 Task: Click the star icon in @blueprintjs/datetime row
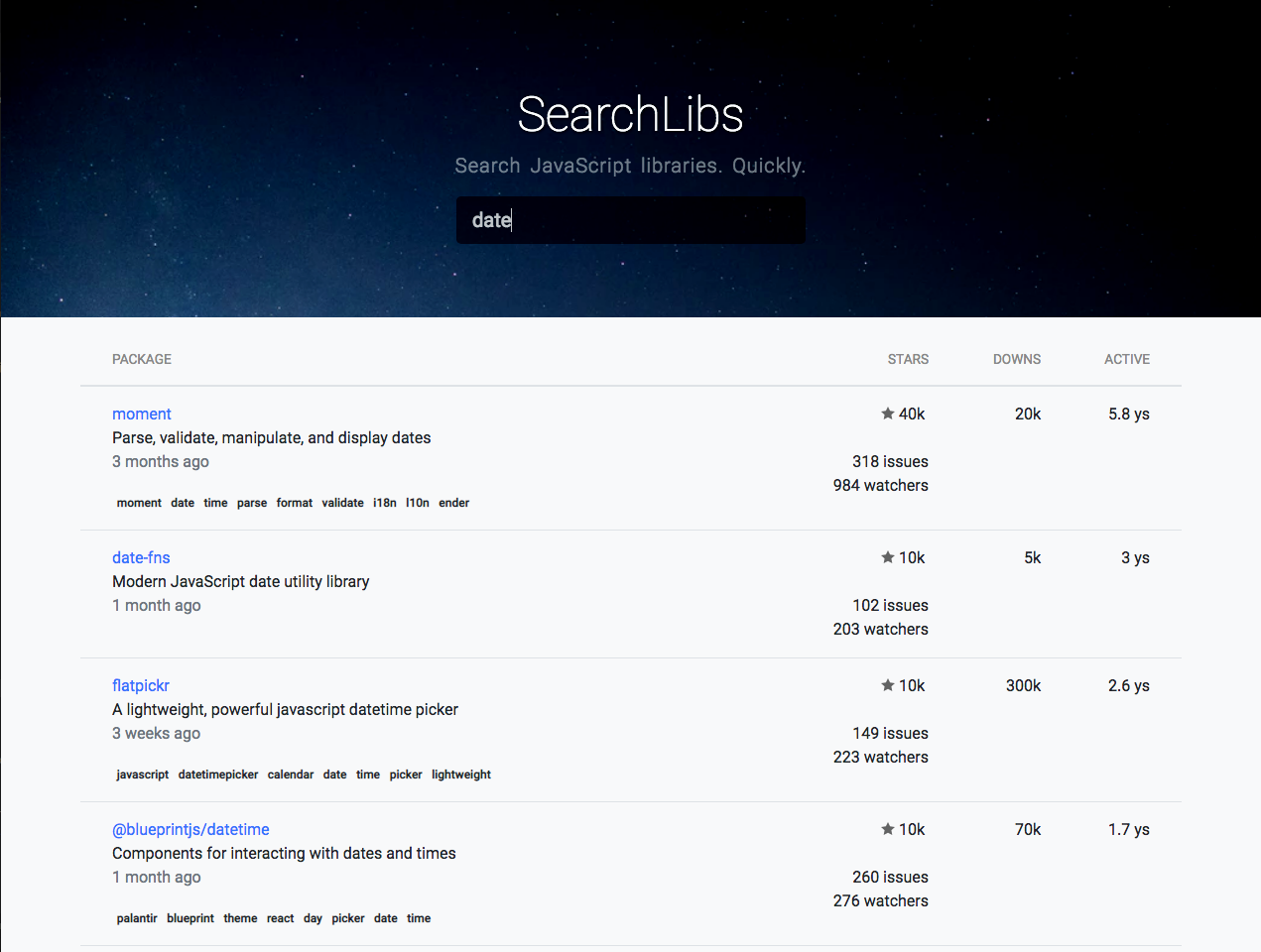pyautogui.click(x=888, y=829)
